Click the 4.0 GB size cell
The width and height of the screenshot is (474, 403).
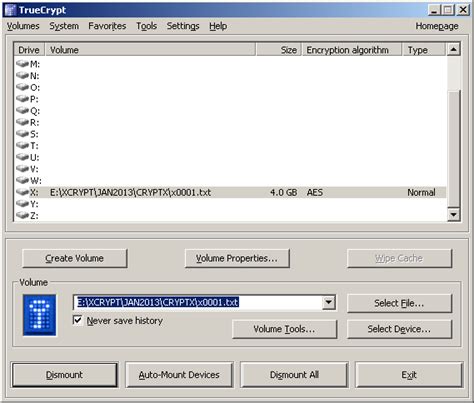283,192
